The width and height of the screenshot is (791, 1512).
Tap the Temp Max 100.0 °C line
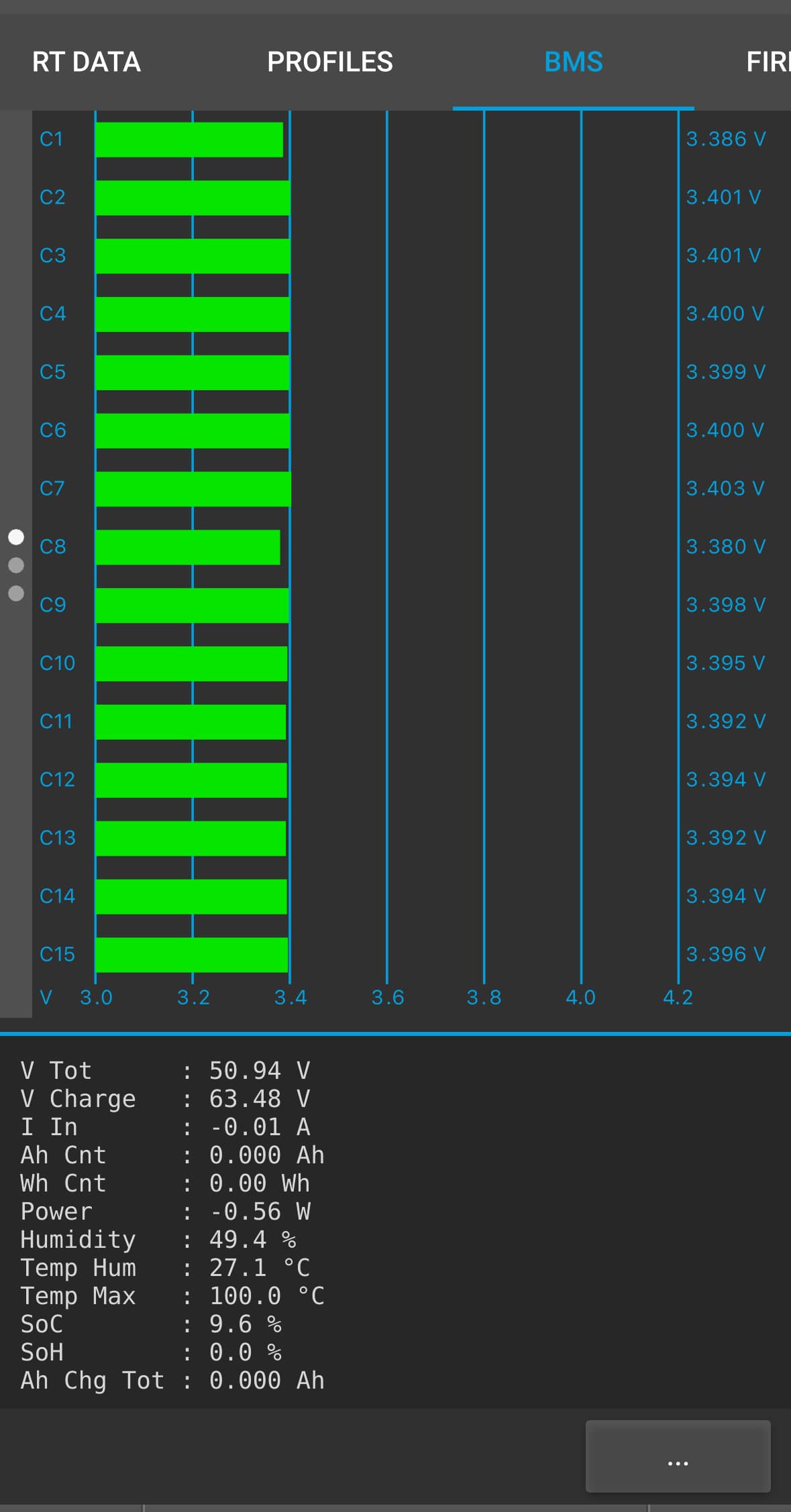coord(172,1296)
